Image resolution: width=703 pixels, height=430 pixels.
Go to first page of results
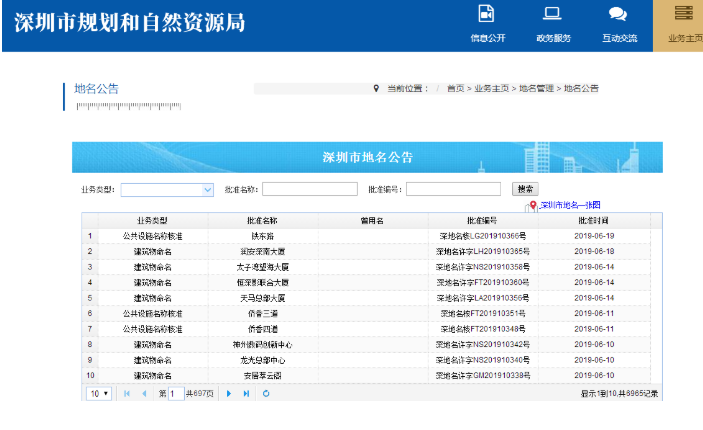pyautogui.click(x=126, y=394)
